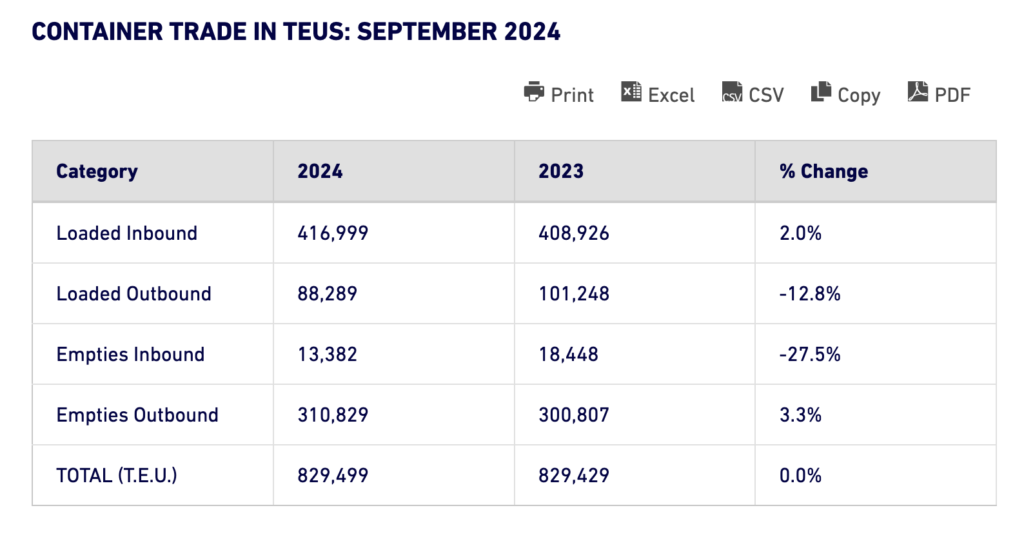Click the printer icon
Viewport: 1024px width, 557px height.
coord(534,92)
